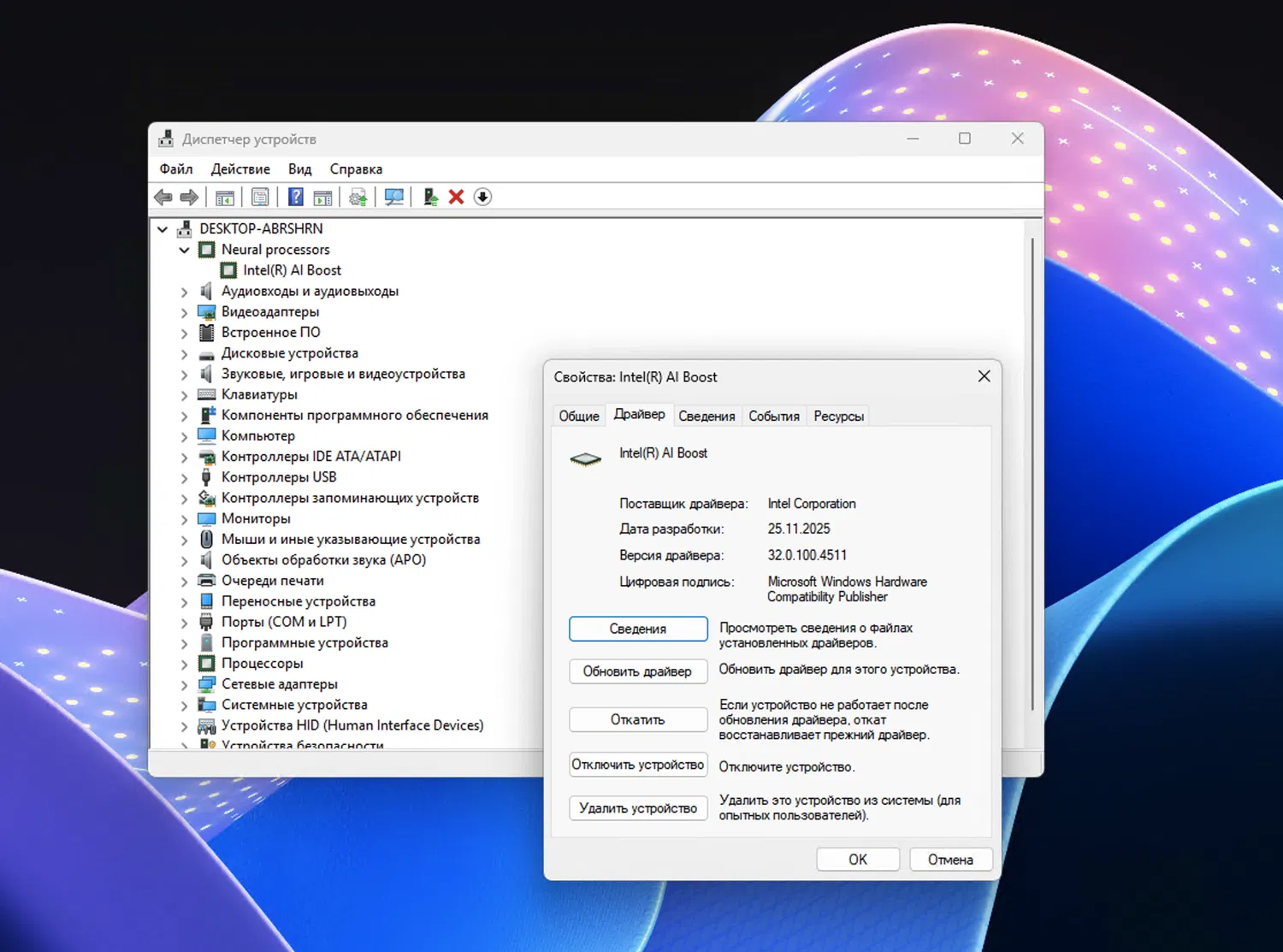Click the red X uninstall device icon
The image size is (1283, 952).
pyautogui.click(x=456, y=197)
